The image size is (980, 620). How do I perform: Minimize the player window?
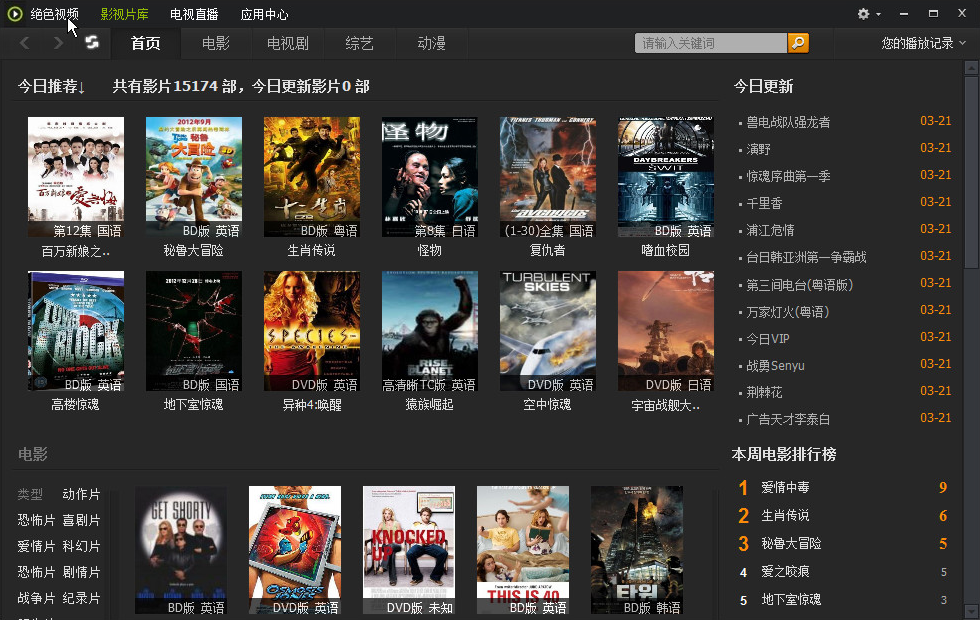(903, 14)
